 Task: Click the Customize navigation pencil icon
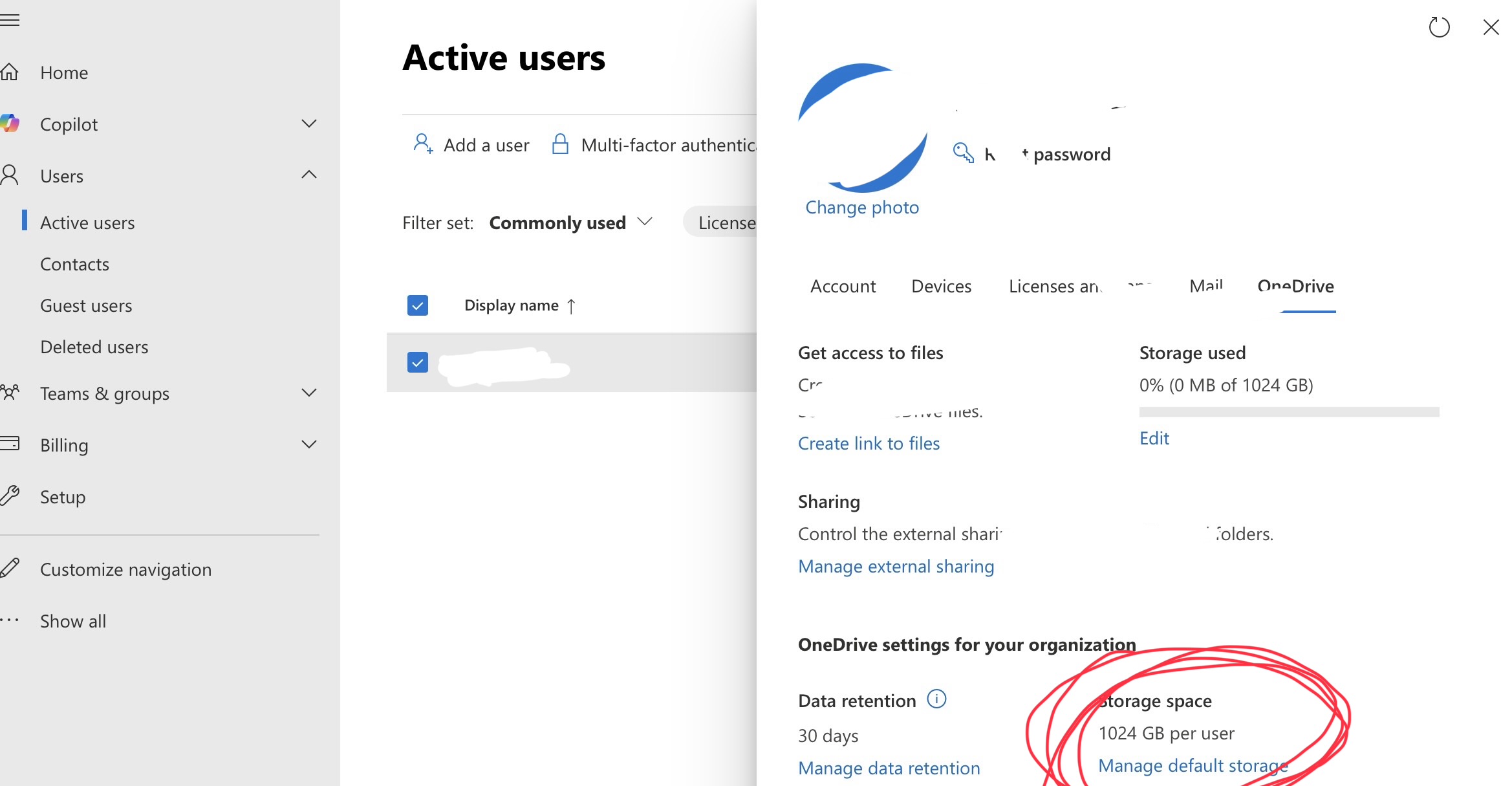tap(9, 569)
